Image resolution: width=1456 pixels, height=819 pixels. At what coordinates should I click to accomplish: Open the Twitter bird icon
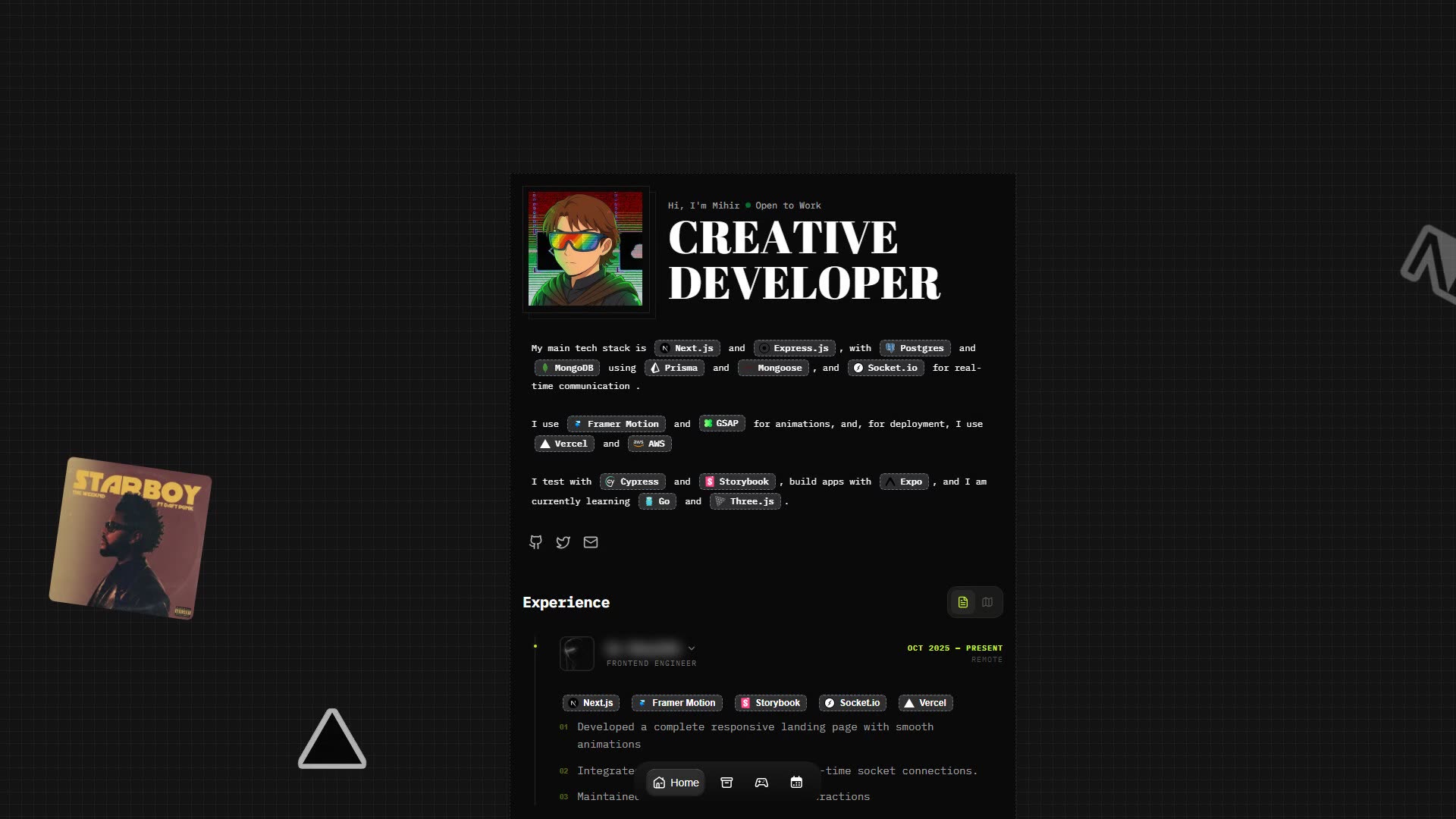(563, 542)
